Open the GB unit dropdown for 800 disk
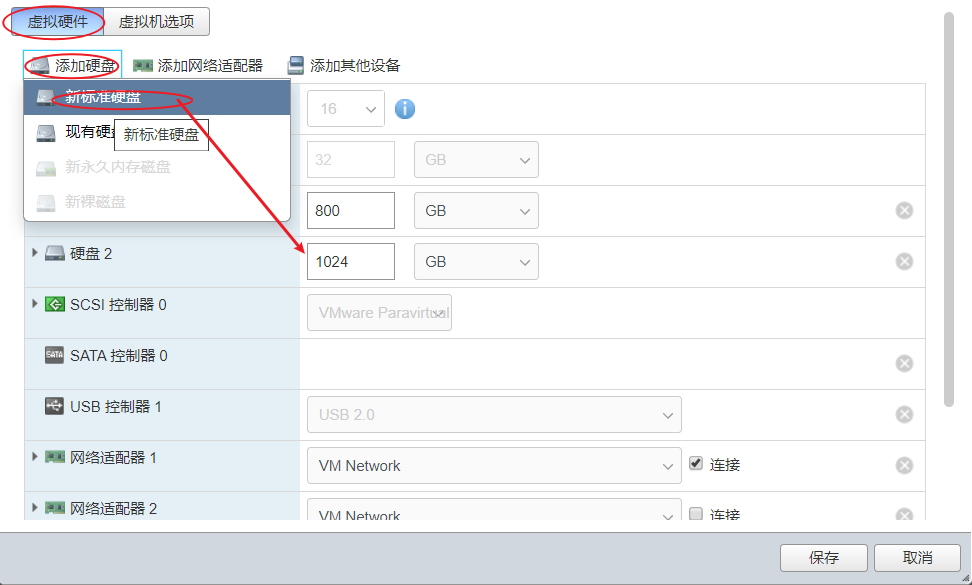This screenshot has height=585, width=972. [x=476, y=211]
